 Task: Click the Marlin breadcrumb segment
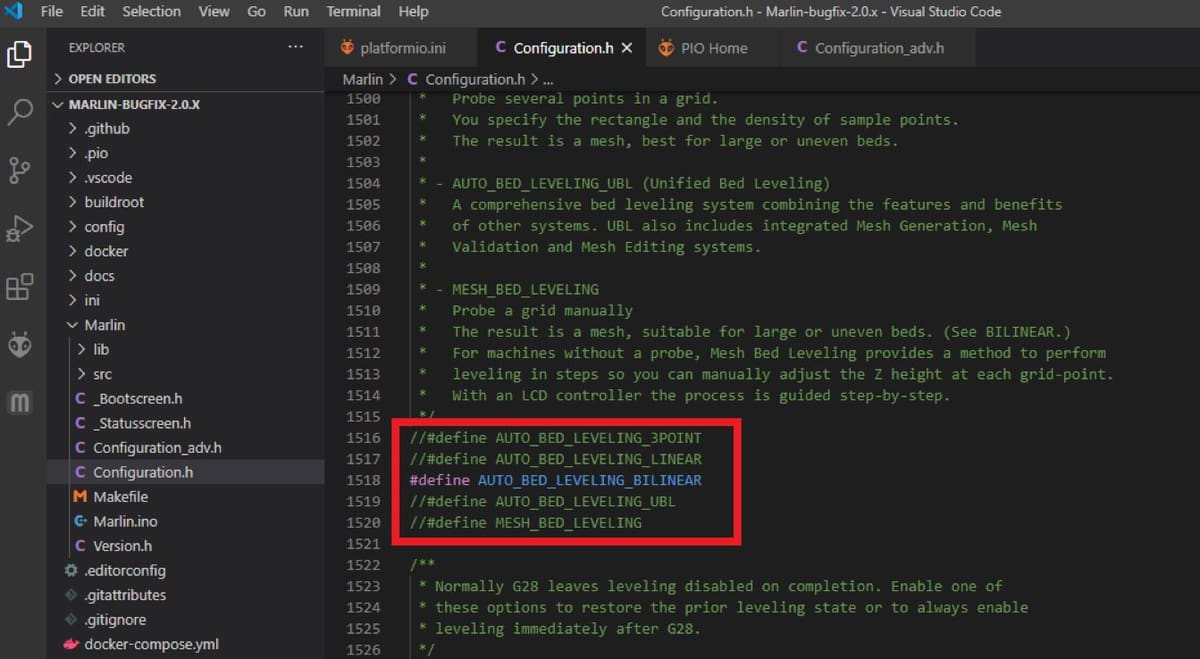(362, 79)
